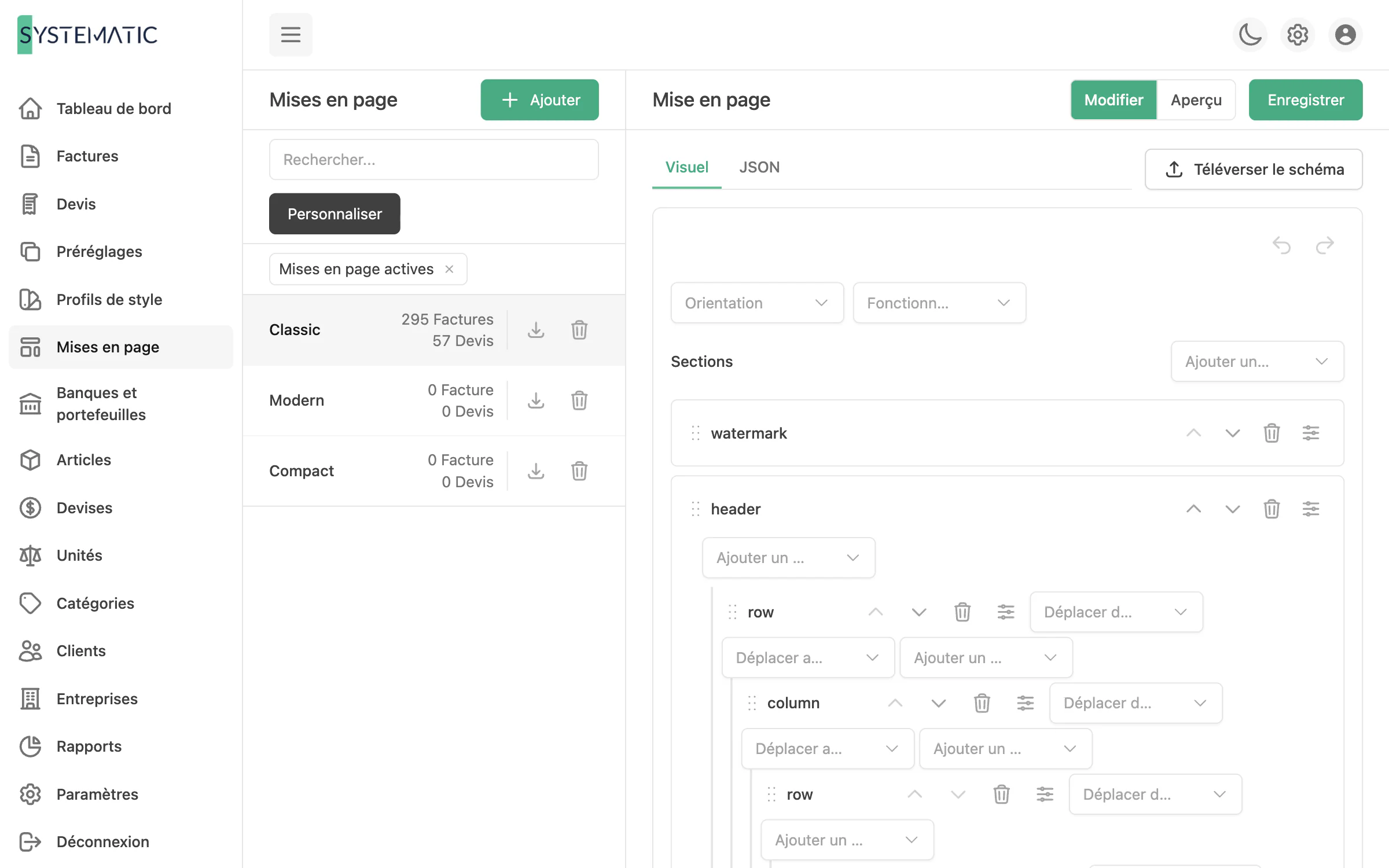Switch to Modifier mode
Viewport: 1389px width, 868px height.
[1114, 100]
